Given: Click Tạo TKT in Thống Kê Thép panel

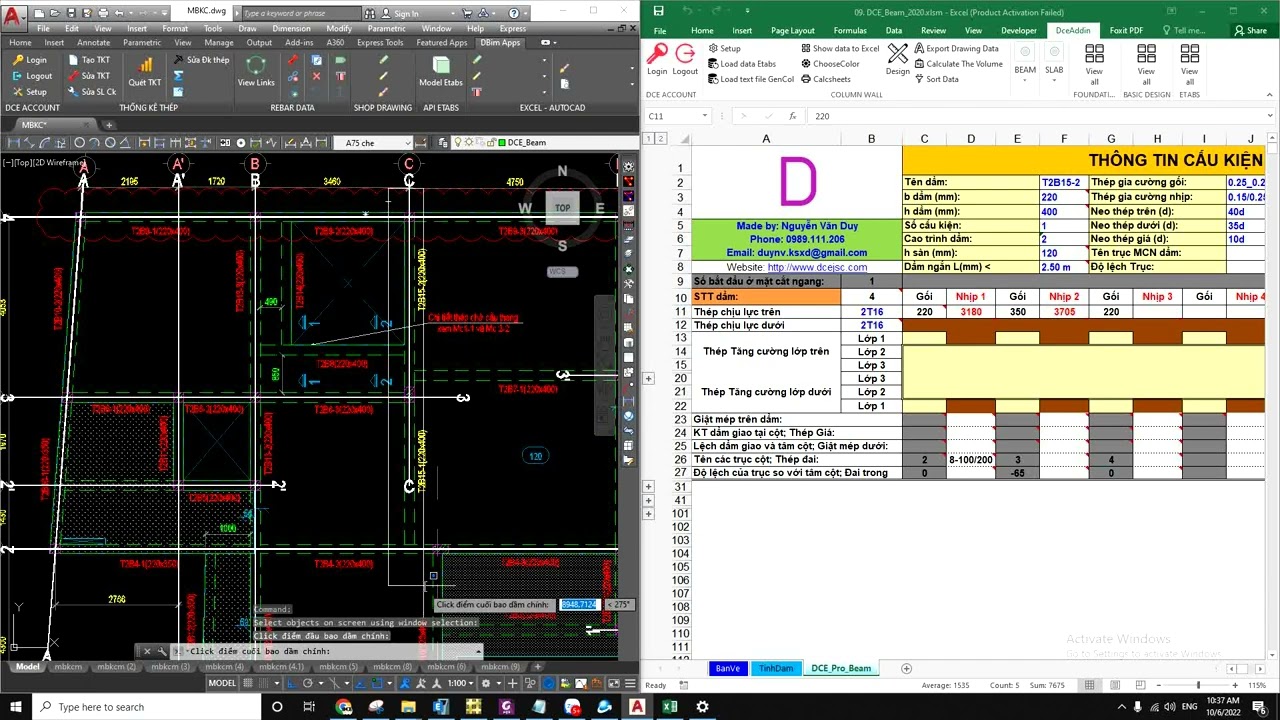Looking at the screenshot, I should point(89,60).
